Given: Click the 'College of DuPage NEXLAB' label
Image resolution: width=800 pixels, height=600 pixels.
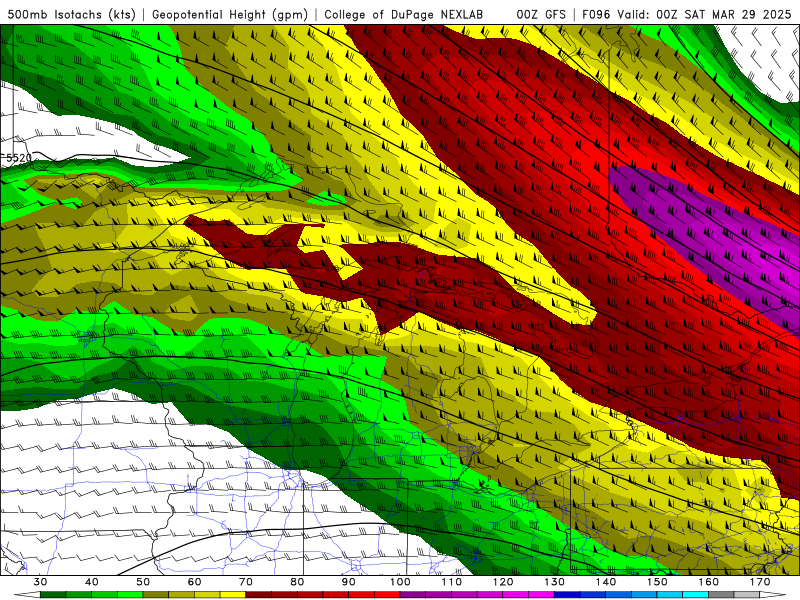Looking at the screenshot, I should tap(403, 14).
